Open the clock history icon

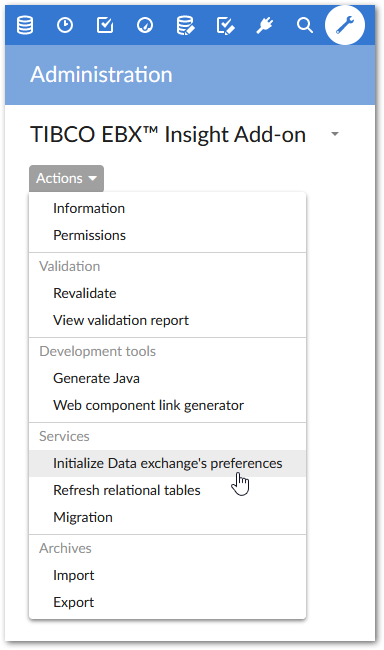65,25
